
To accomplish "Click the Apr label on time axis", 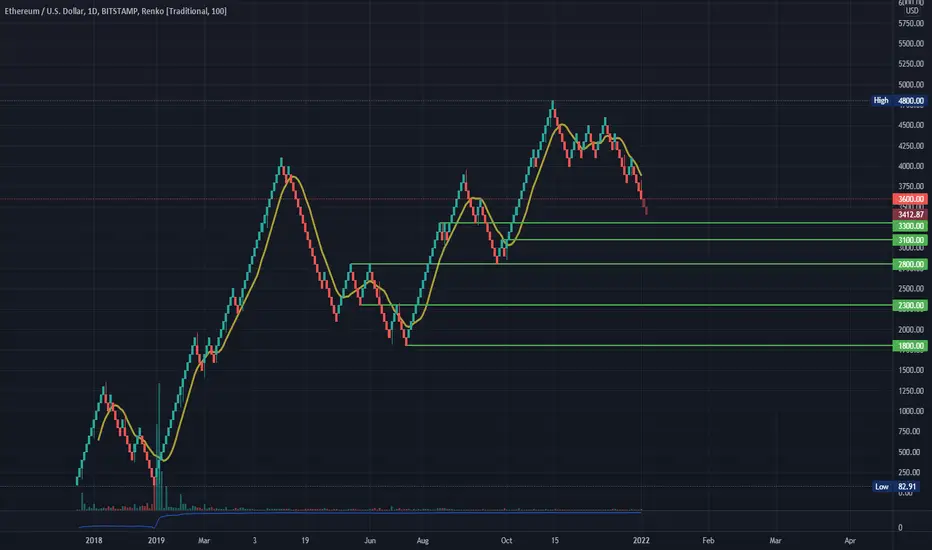I will pos(850,540).
